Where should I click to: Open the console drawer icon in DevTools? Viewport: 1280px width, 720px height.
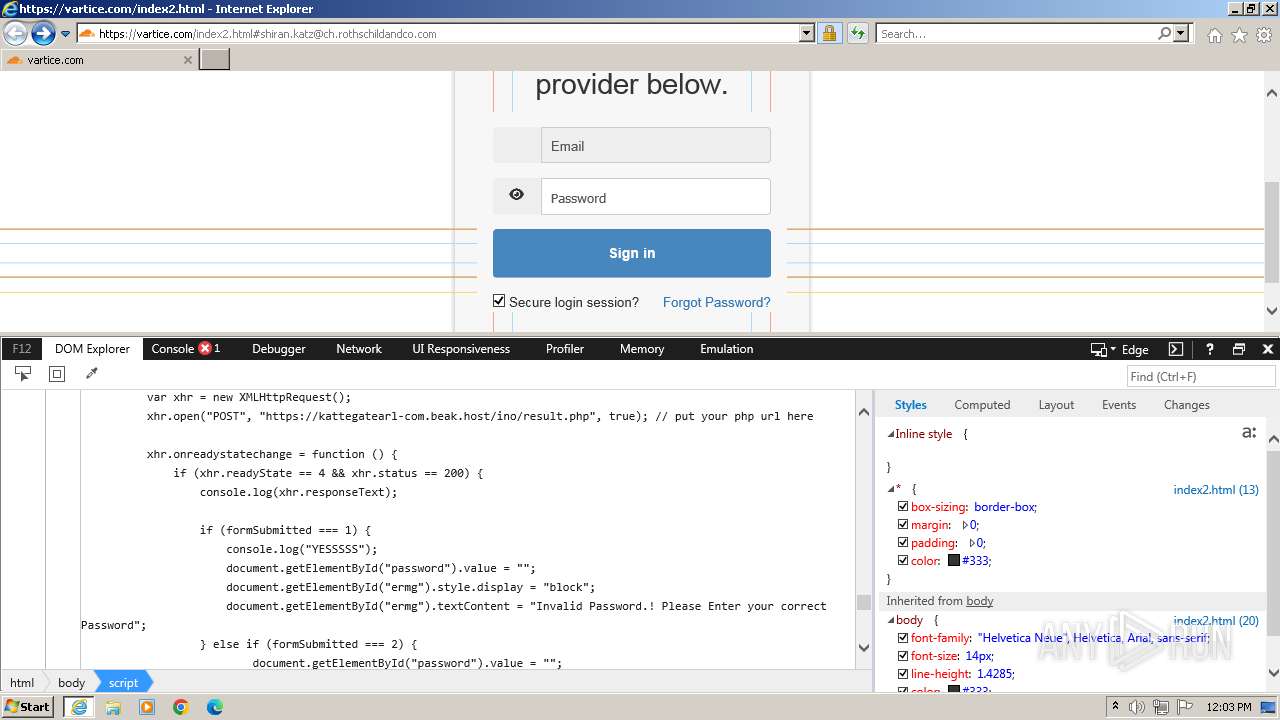(x=1176, y=349)
